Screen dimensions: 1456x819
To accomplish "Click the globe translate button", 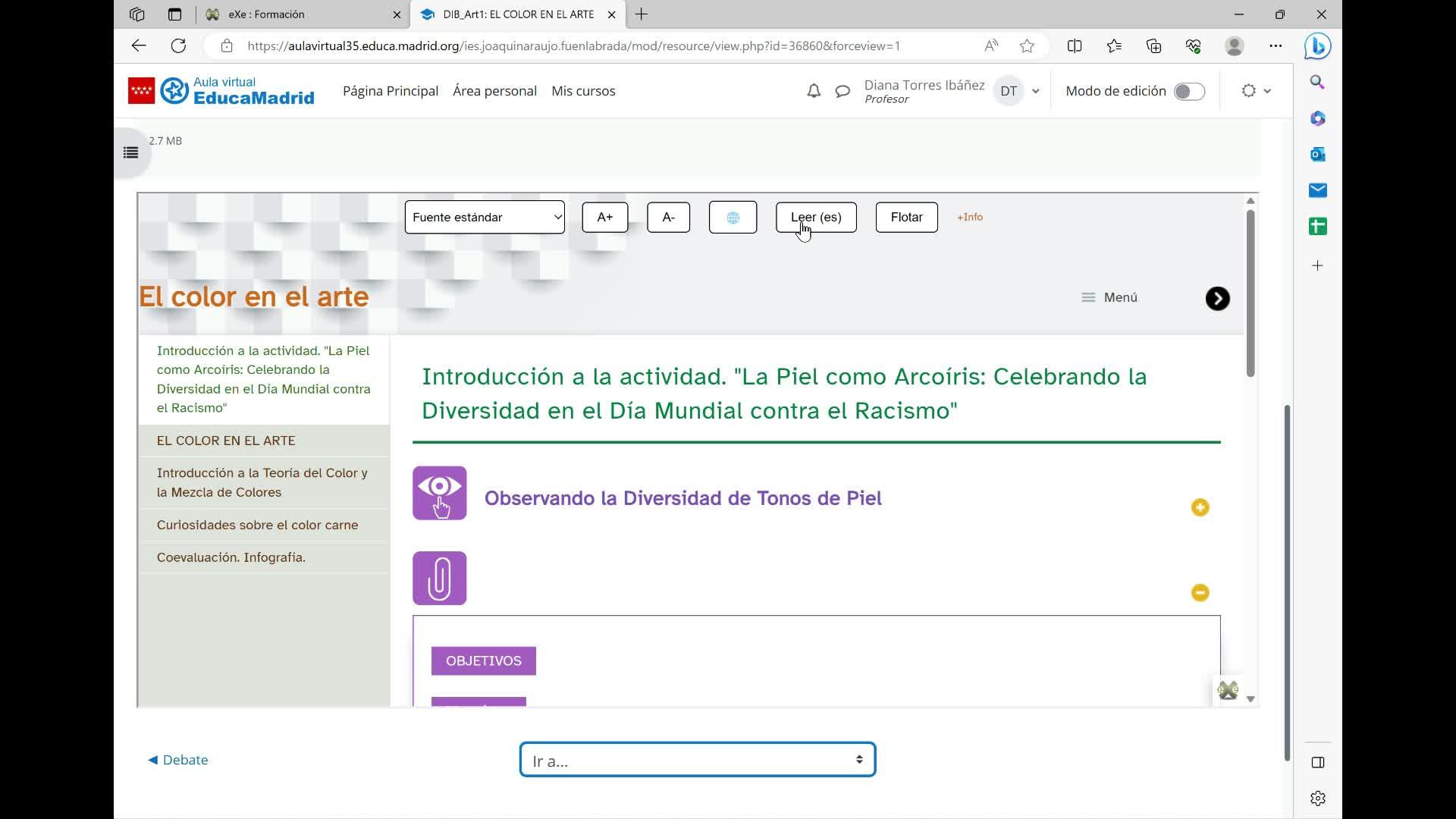I will pyautogui.click(x=733, y=218).
